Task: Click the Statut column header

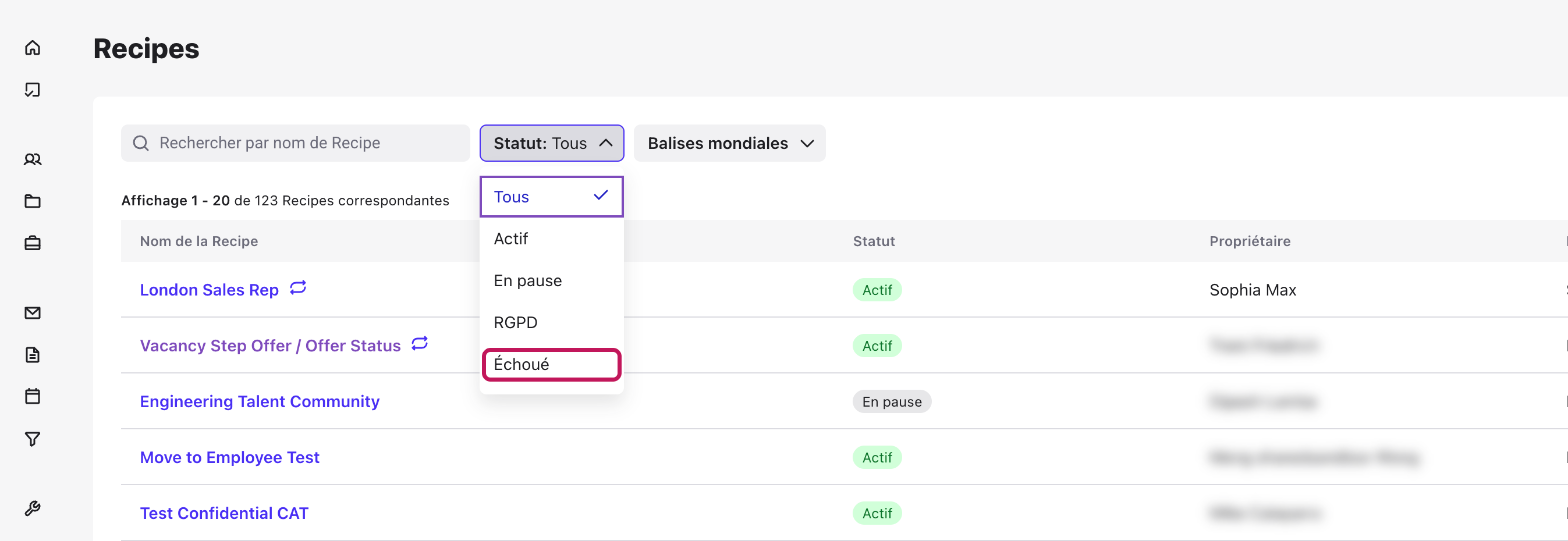Action: [874, 241]
